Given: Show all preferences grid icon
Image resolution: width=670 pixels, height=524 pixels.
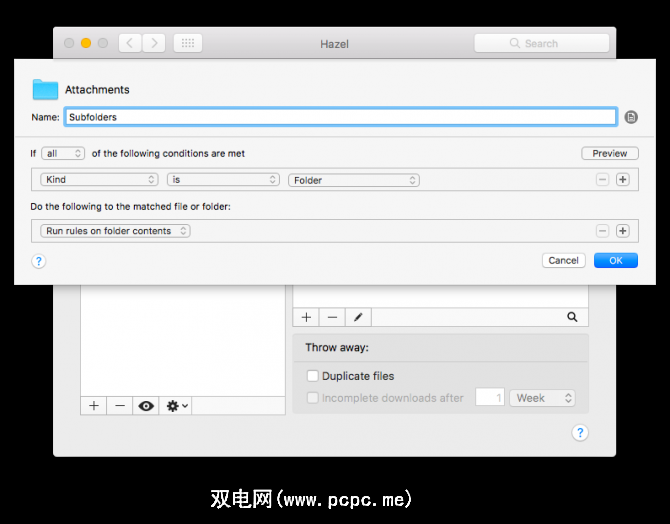Looking at the screenshot, I should click(x=188, y=43).
